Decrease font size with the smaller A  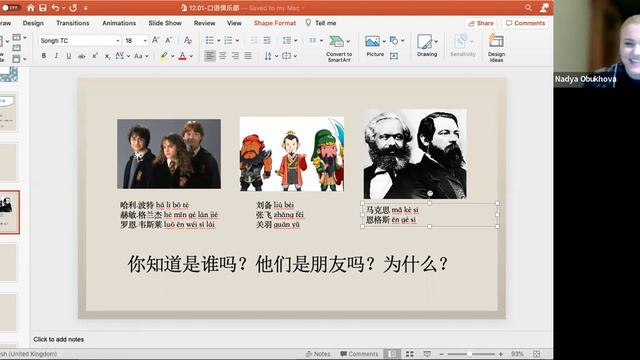point(168,40)
